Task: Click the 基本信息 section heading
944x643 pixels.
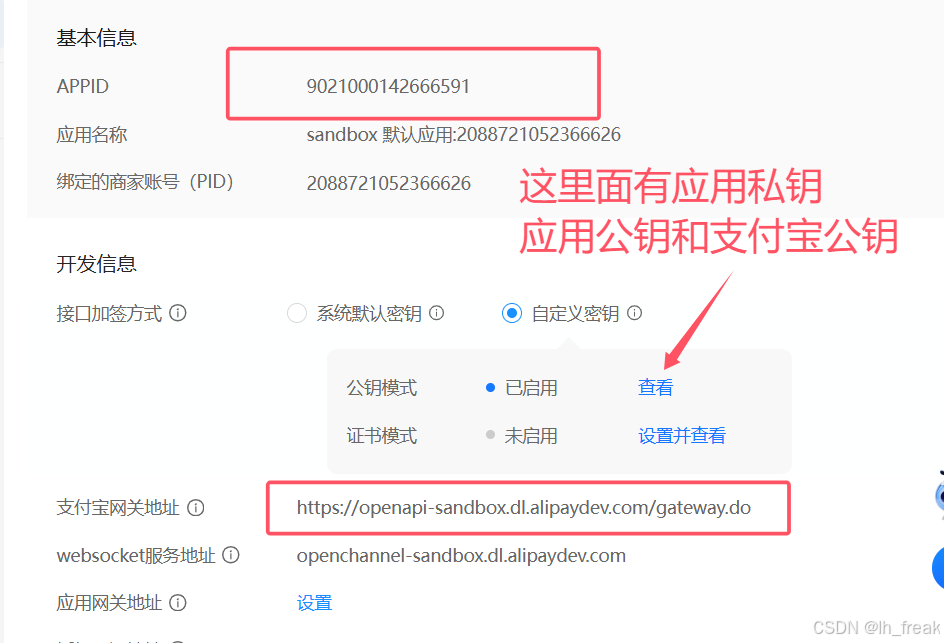Action: click(x=96, y=38)
